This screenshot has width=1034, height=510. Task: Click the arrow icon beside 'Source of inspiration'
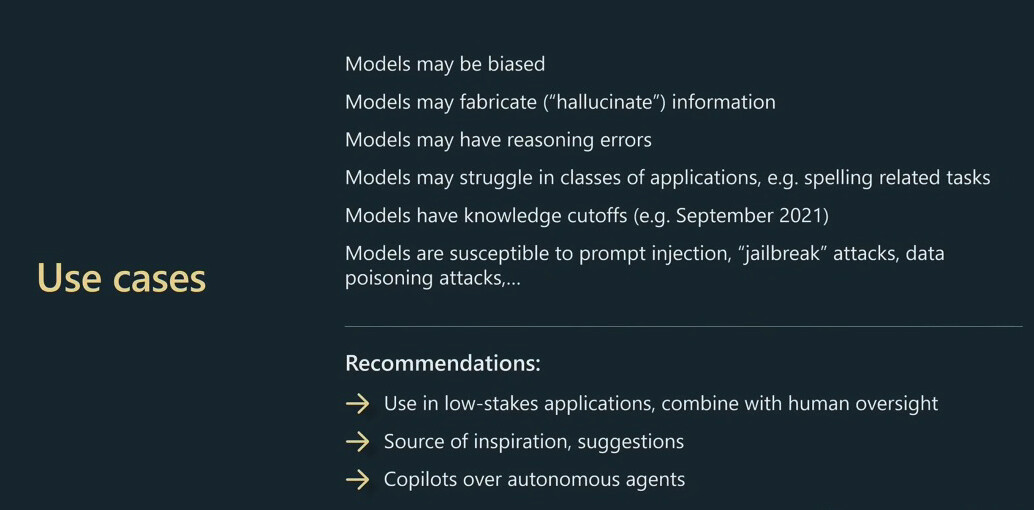tap(357, 441)
